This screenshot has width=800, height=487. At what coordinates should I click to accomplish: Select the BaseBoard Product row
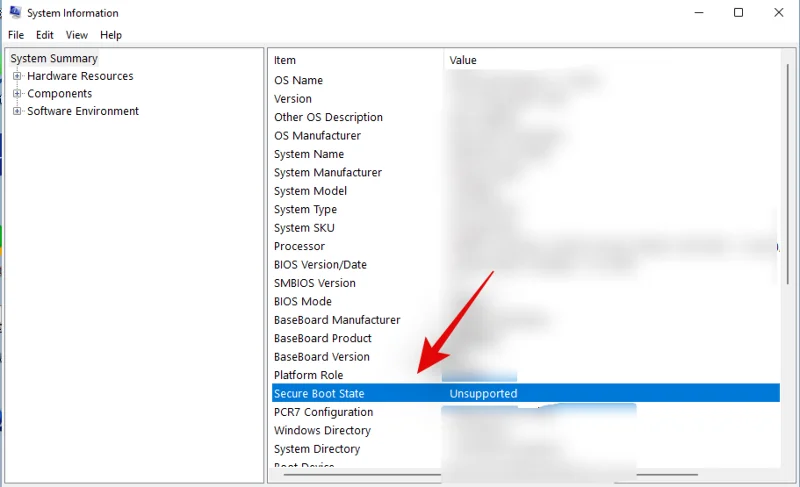526,338
